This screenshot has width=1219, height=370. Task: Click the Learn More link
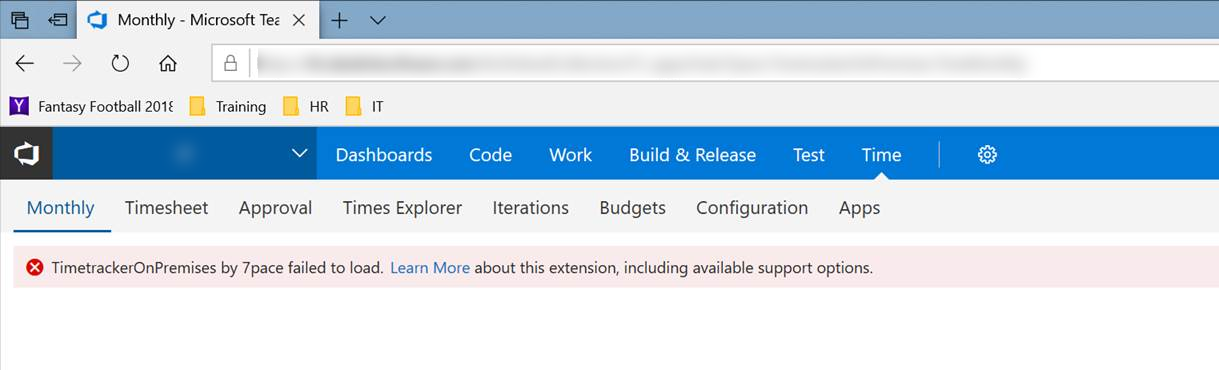430,267
